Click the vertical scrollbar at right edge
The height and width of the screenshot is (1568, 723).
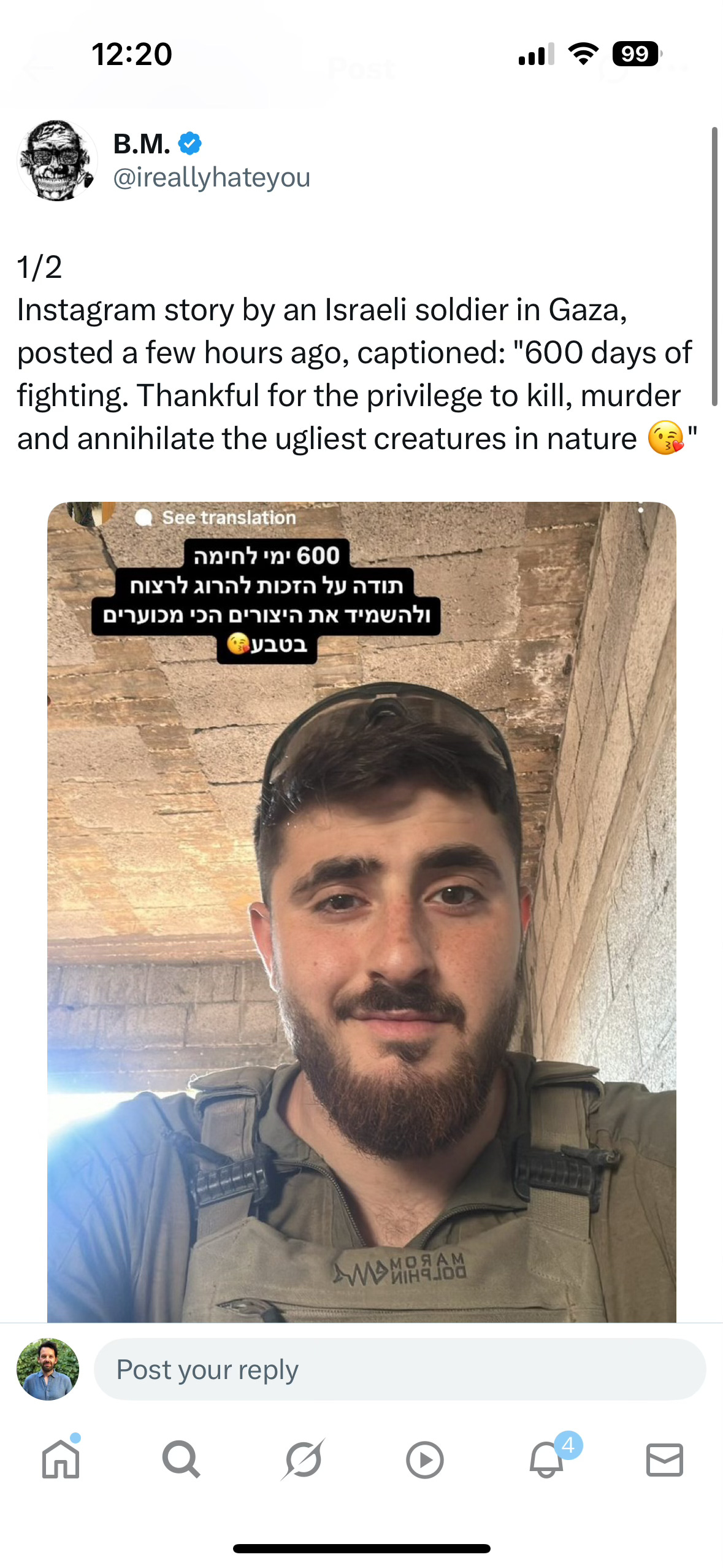(x=714, y=266)
